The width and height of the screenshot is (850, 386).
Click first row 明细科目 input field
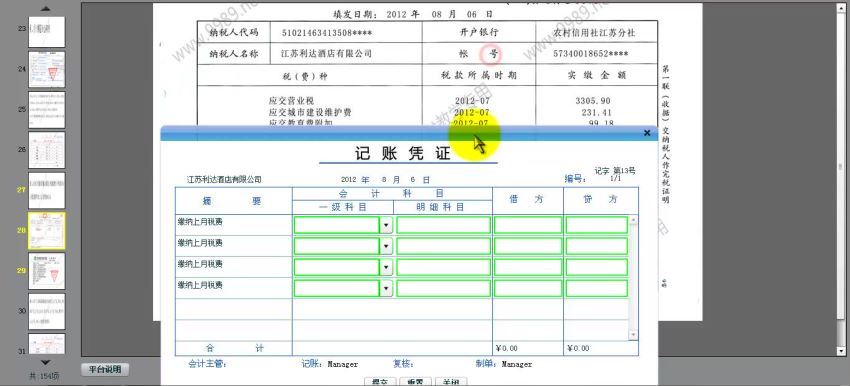pyautogui.click(x=443, y=225)
